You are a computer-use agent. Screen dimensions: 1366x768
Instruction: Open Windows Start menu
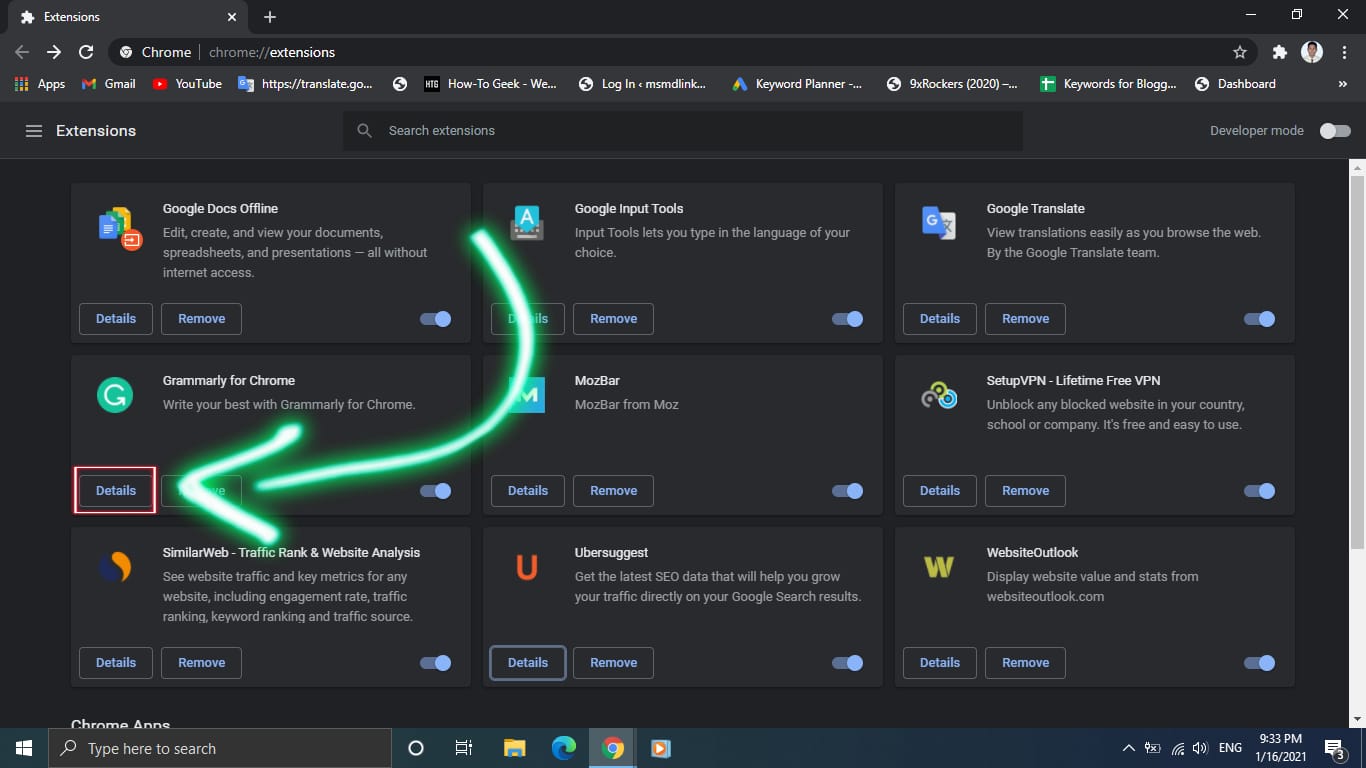click(x=24, y=748)
